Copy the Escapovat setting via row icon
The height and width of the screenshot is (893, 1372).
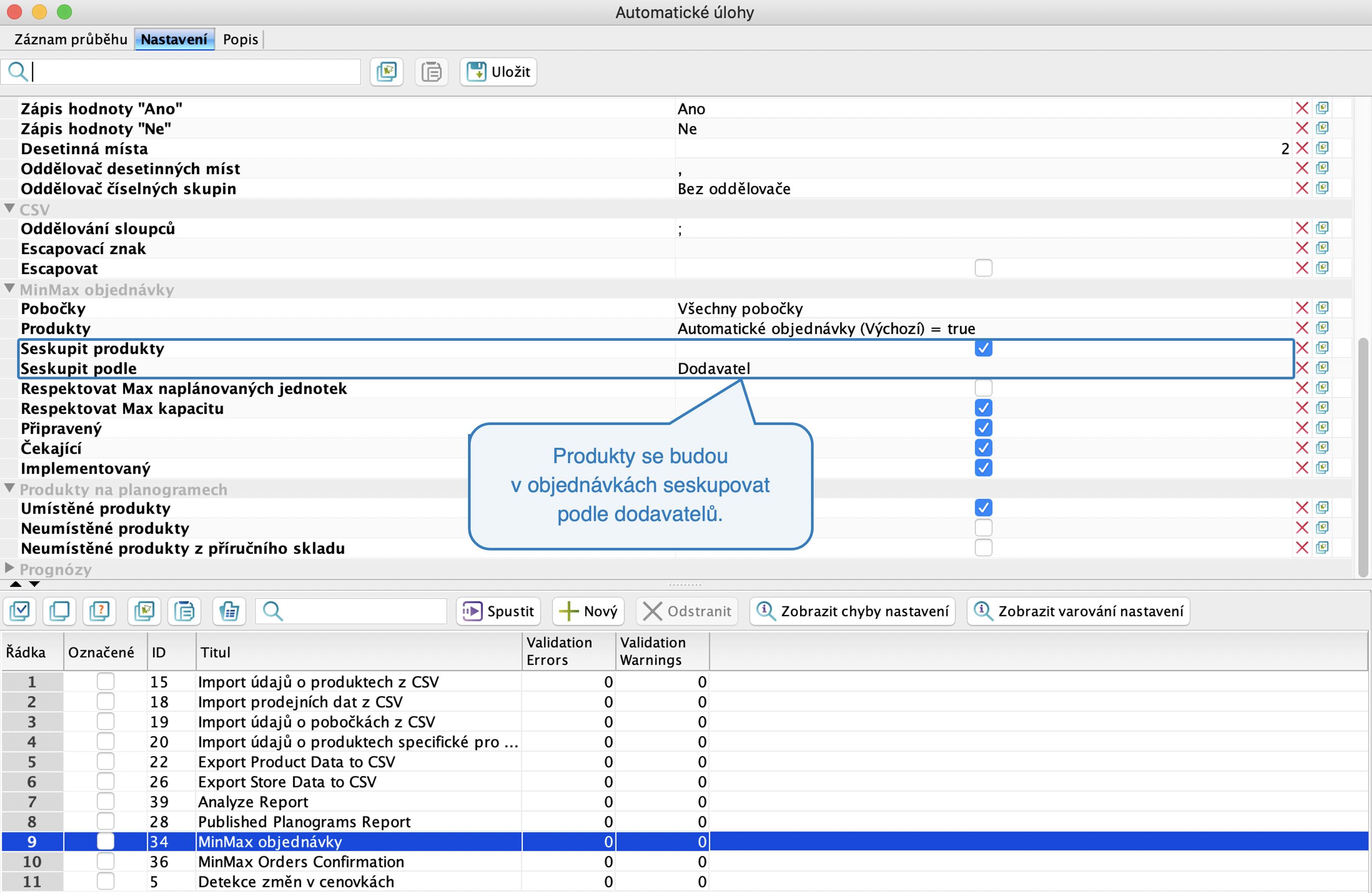click(x=1322, y=268)
